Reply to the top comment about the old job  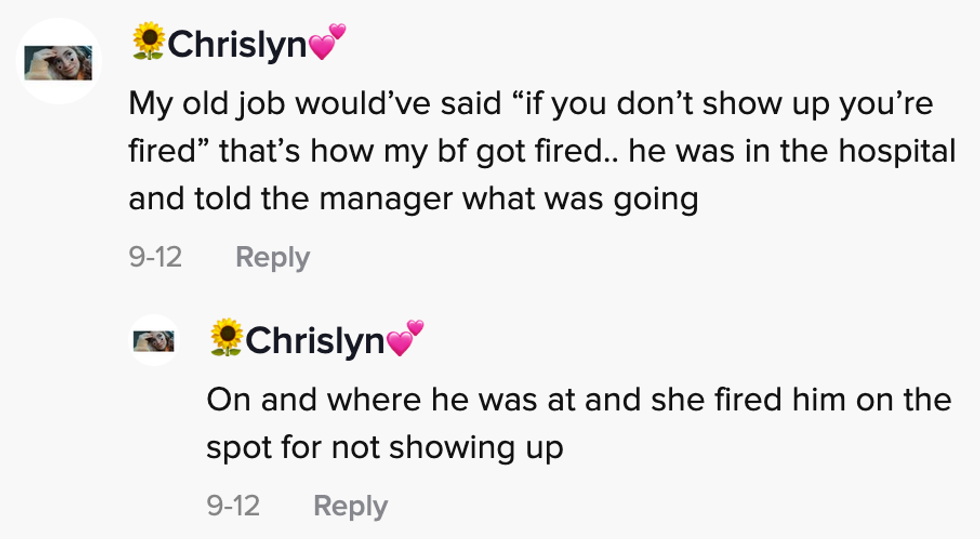click(x=273, y=258)
